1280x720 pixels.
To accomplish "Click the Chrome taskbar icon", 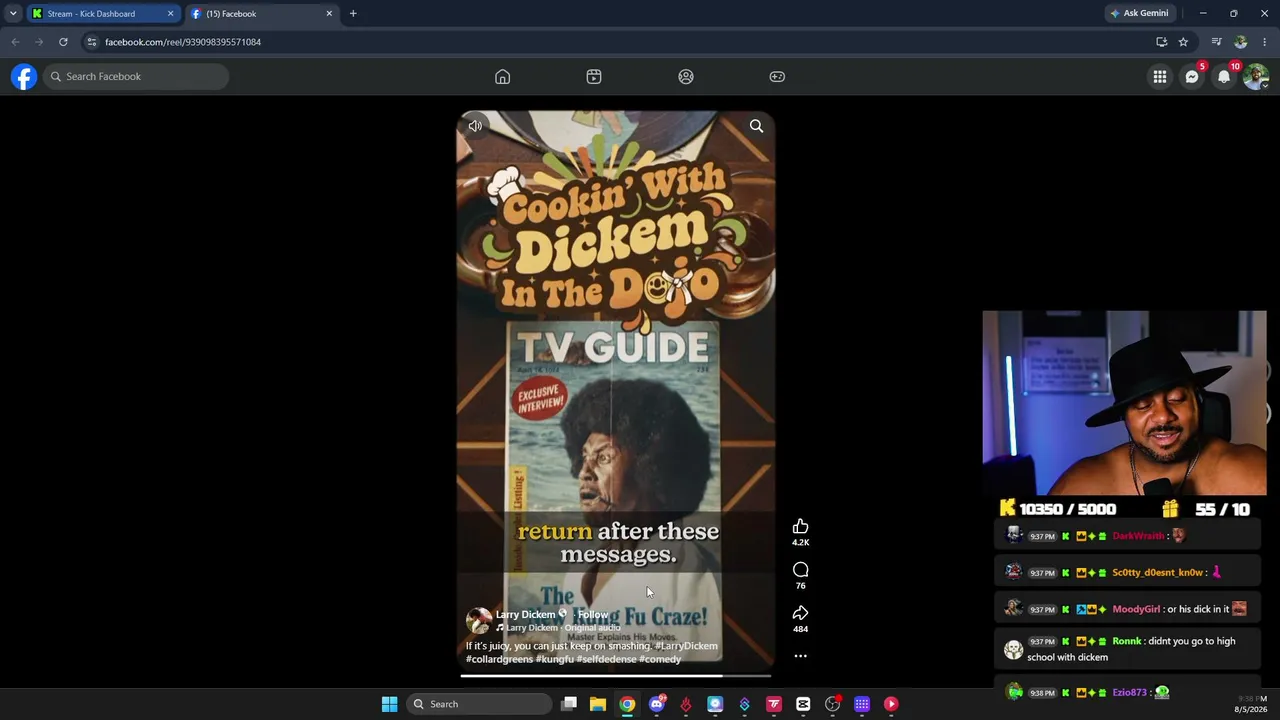I will (627, 704).
